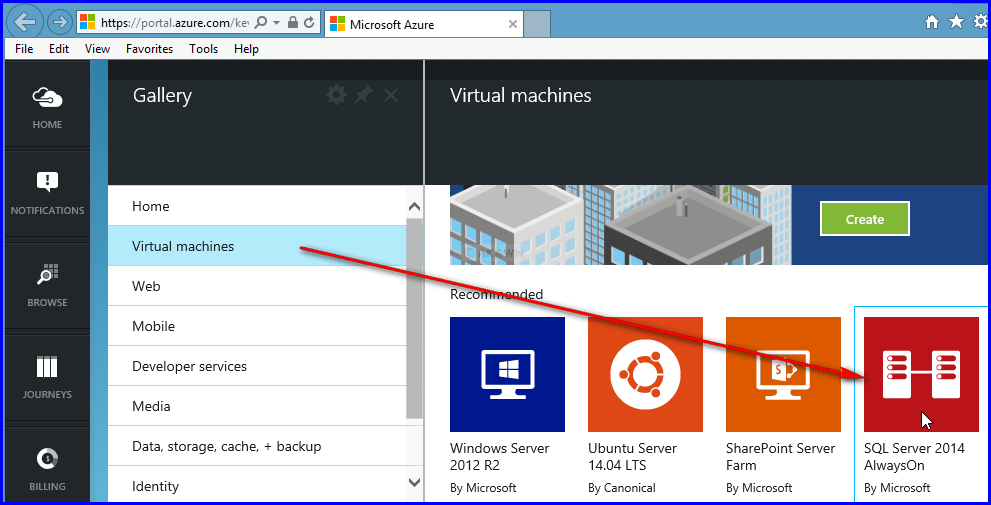This screenshot has height=505, width=991.
Task: Open the Tools menu
Action: click(204, 49)
